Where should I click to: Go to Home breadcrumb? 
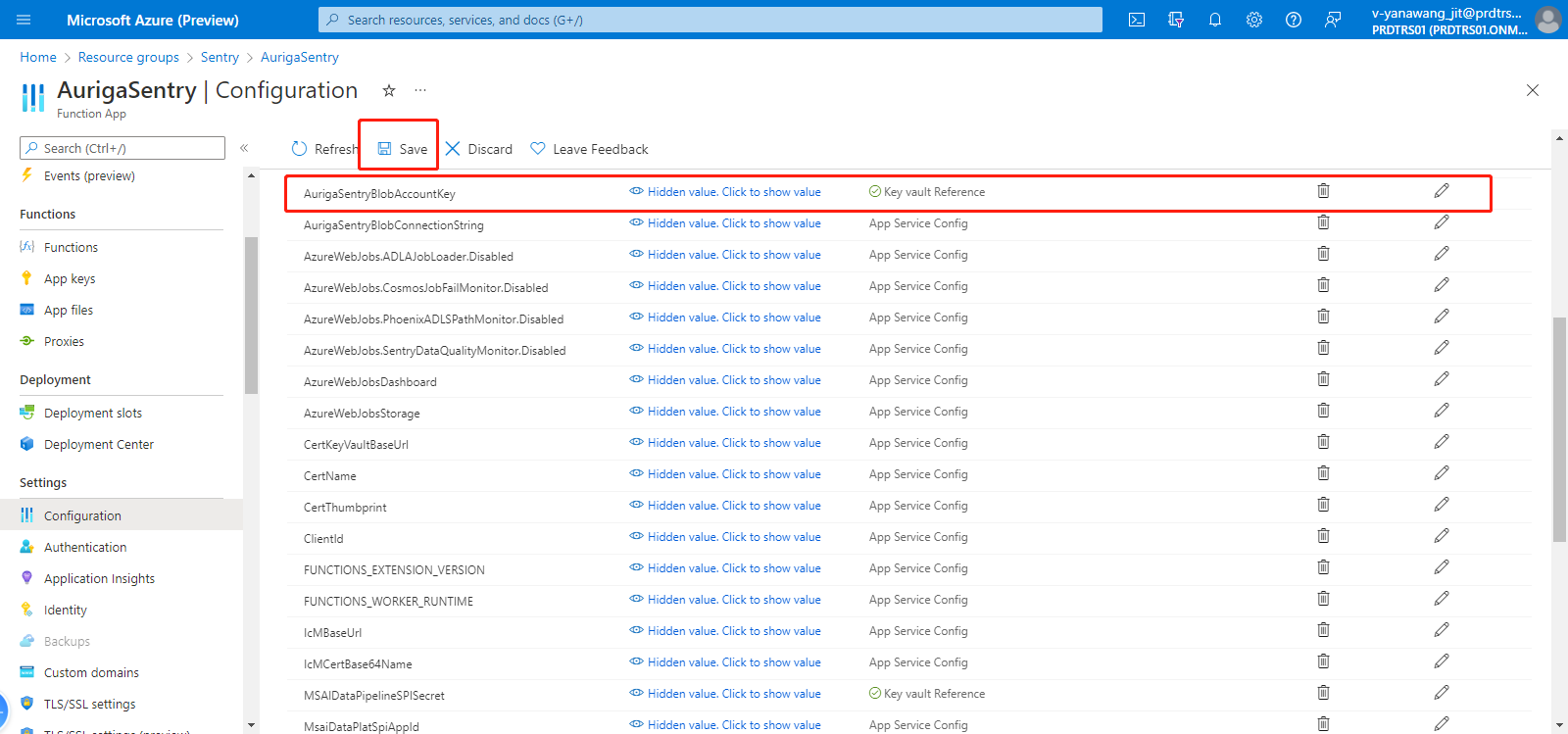point(38,57)
